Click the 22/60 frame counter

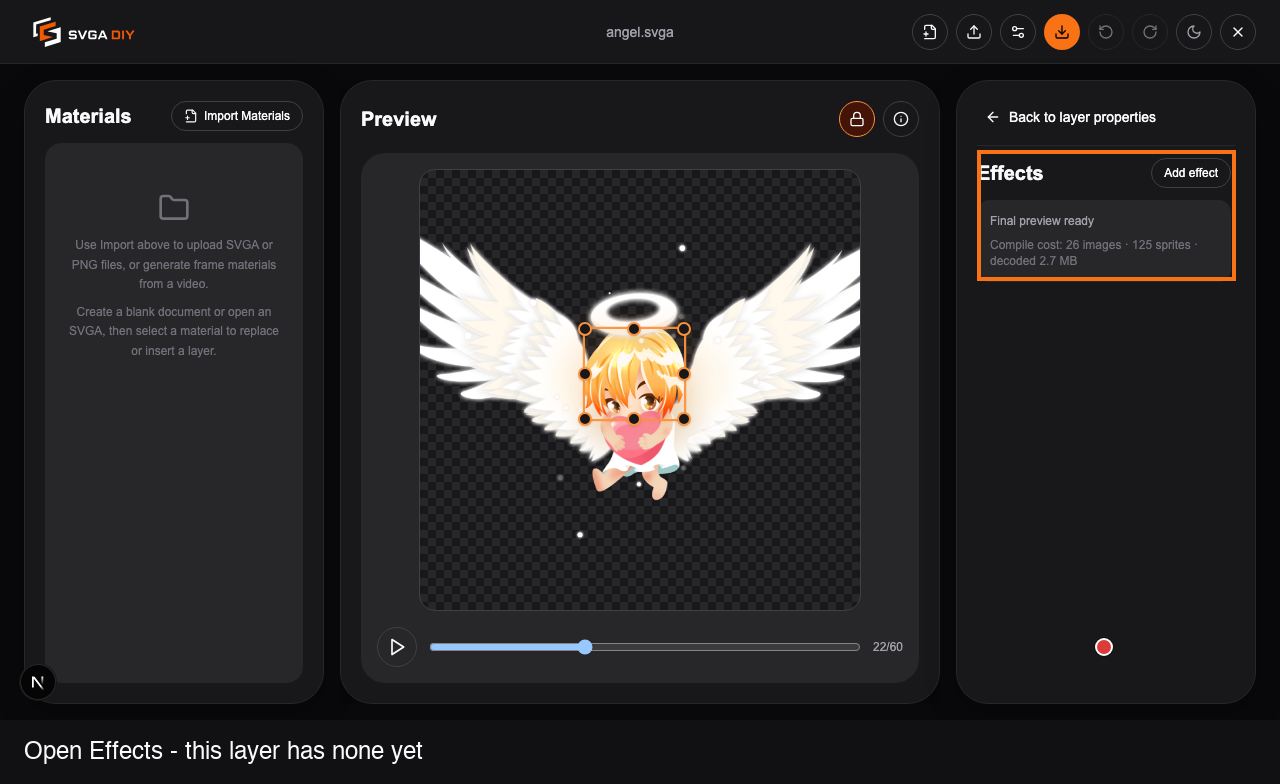[x=888, y=647]
